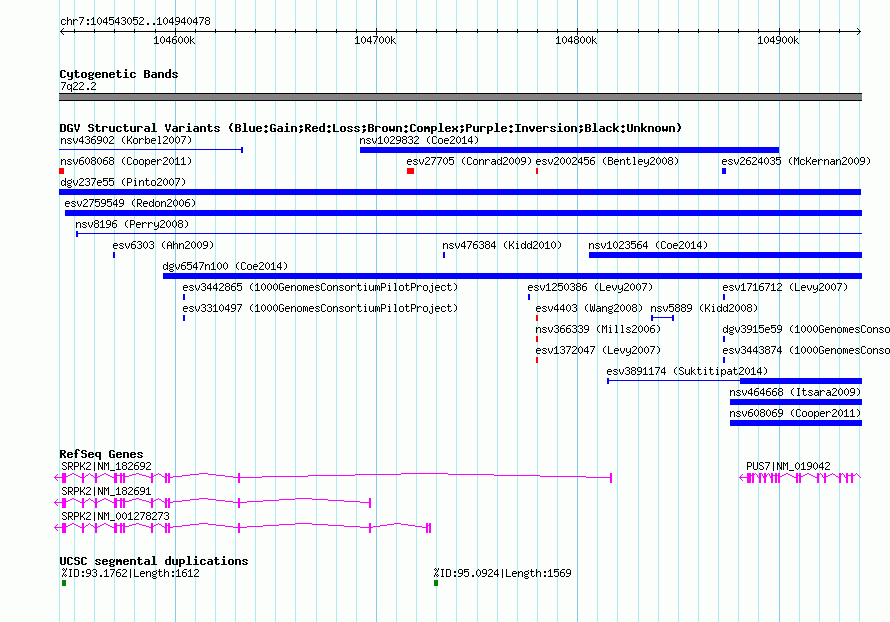Click UCSC segmental duplications track title

point(154,561)
